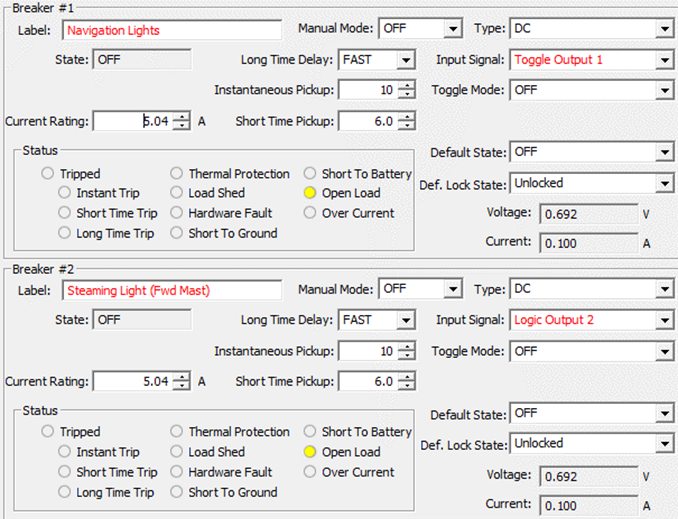Open Breaker #1 Manual Mode dropdown
The image size is (678, 519).
[x=453, y=30]
